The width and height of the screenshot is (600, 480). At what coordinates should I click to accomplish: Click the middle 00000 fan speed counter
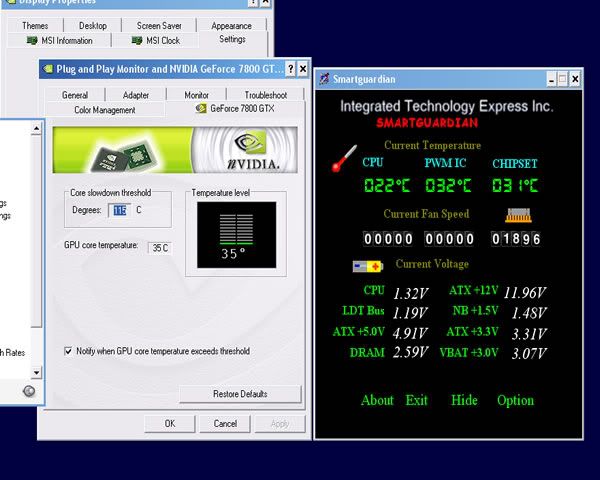[450, 239]
